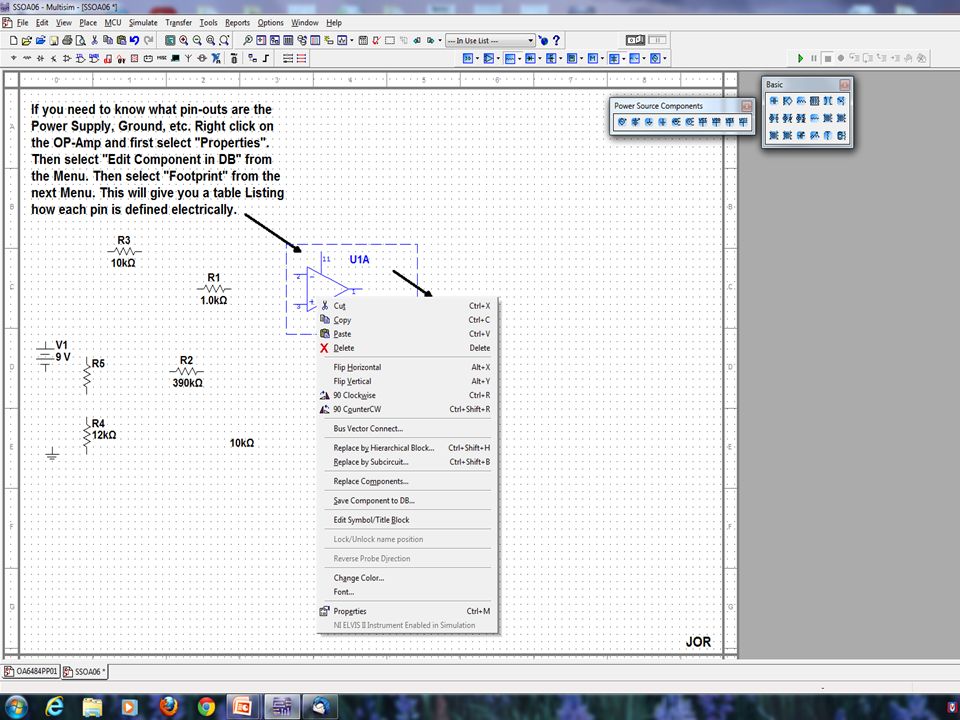Open print preview
Image resolution: width=960 pixels, height=720 pixels.
point(80,40)
